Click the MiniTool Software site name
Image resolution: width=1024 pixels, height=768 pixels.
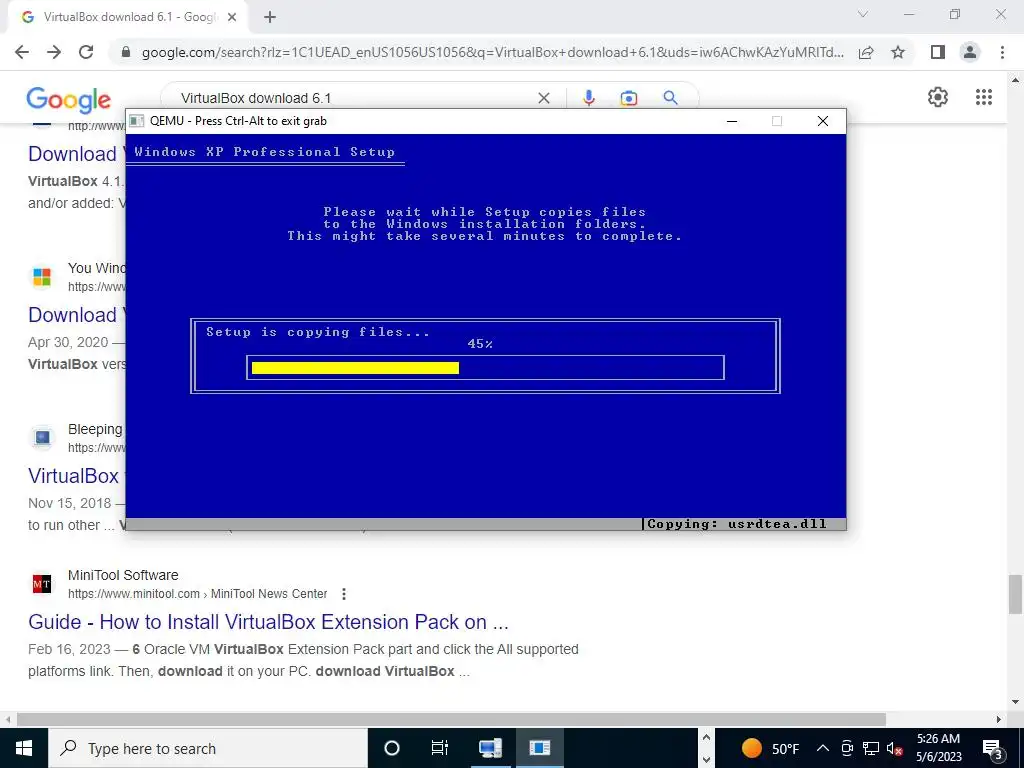(123, 575)
